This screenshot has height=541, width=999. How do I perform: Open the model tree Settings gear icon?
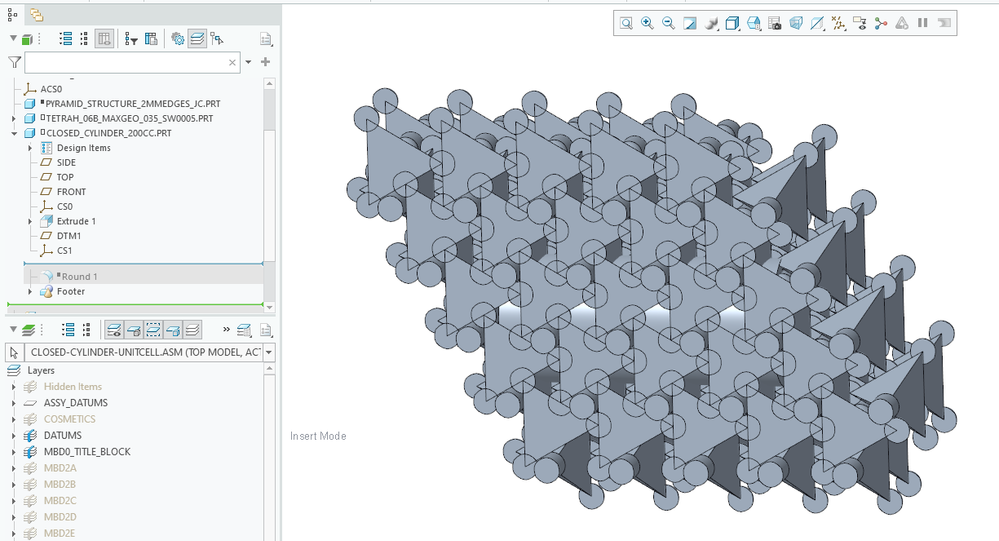177,39
